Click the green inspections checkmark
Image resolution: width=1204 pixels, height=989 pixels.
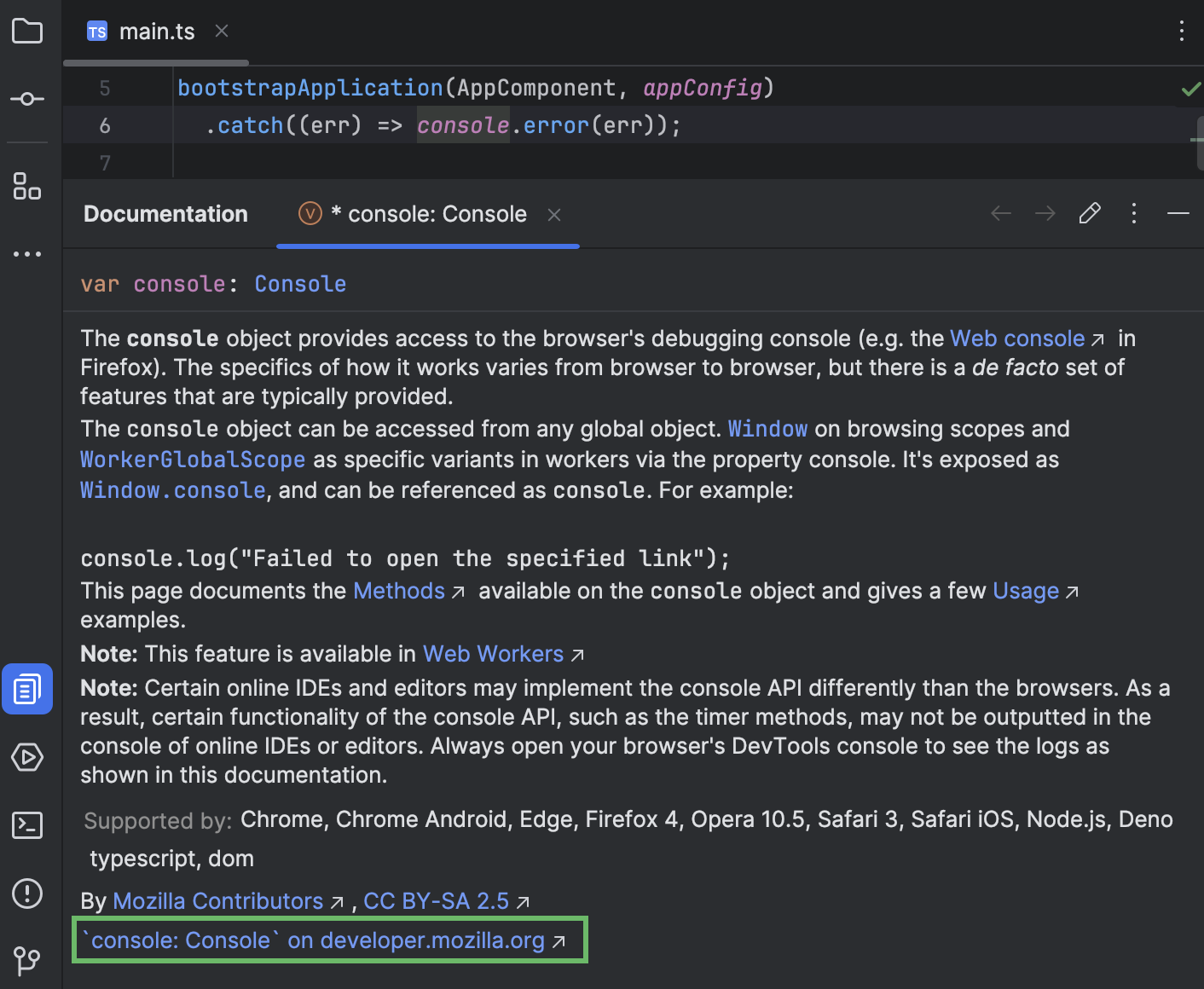pyautogui.click(x=1191, y=88)
